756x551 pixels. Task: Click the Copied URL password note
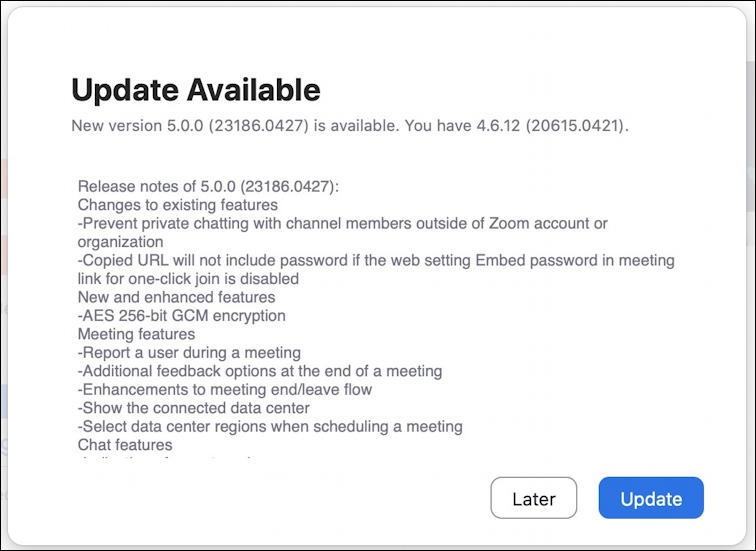tap(376, 260)
